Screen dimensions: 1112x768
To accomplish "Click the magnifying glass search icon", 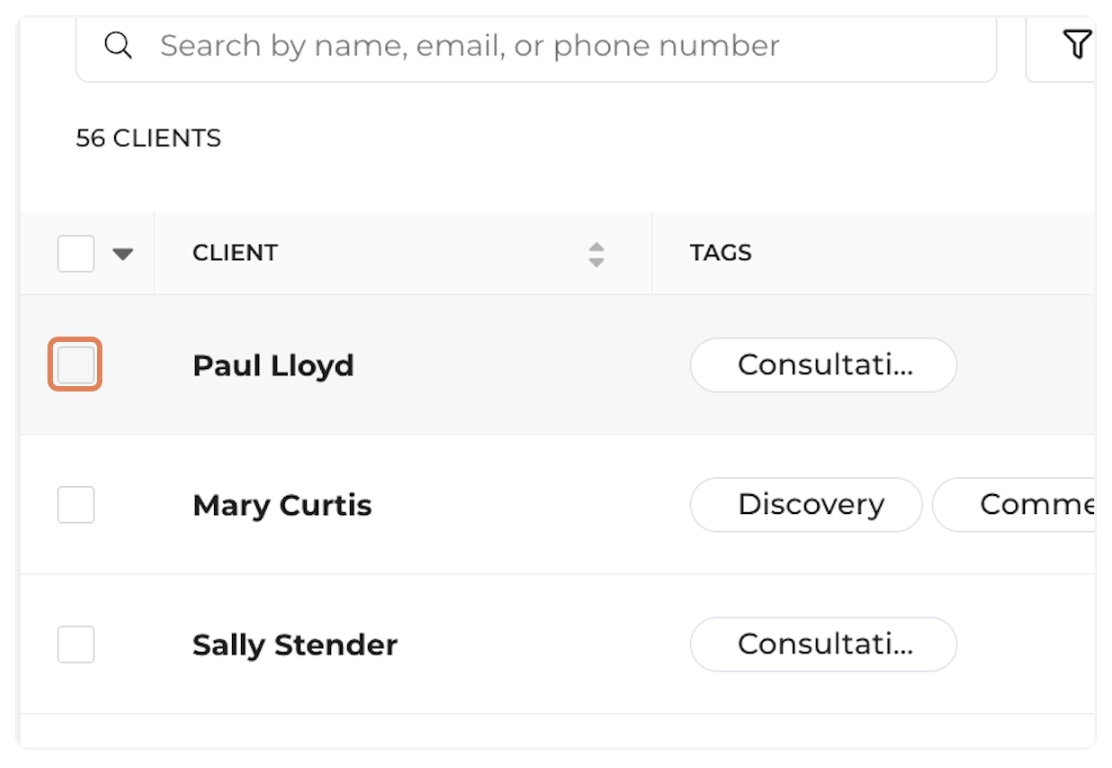I will pyautogui.click(x=118, y=46).
